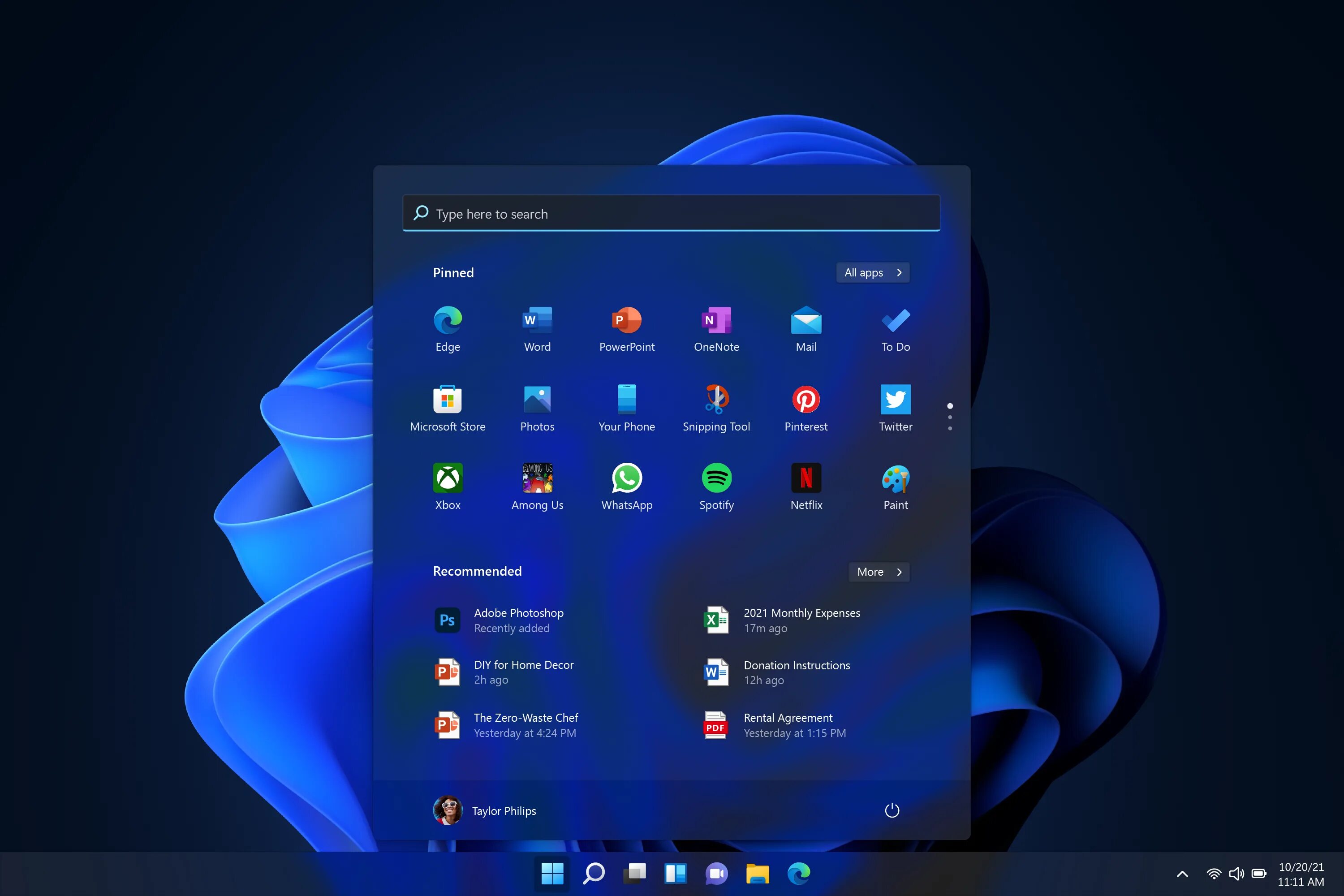Open Taylor Philips account settings
Image resolution: width=1344 pixels, height=896 pixels.
click(x=486, y=810)
